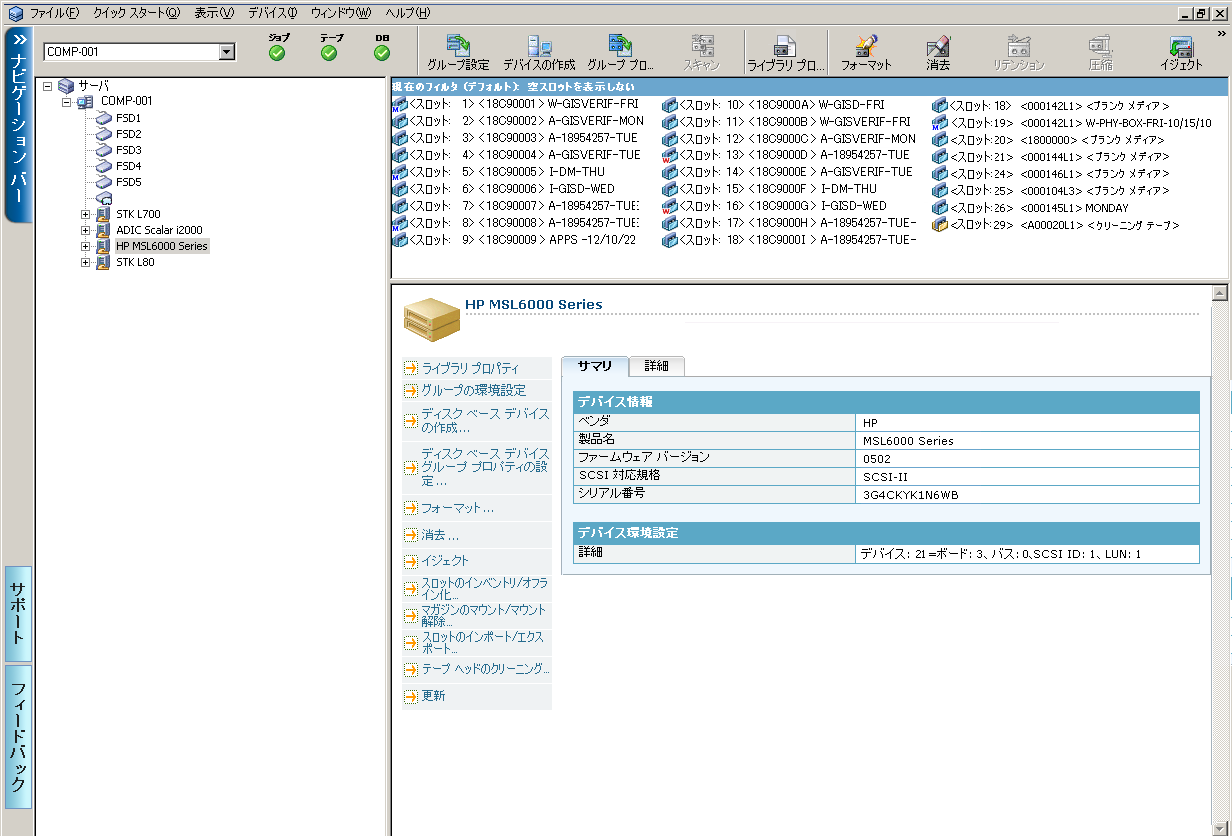The height and width of the screenshot is (836, 1232).
Task: Click the ライブラリ プロ... toolbar icon
Action: coord(785,51)
